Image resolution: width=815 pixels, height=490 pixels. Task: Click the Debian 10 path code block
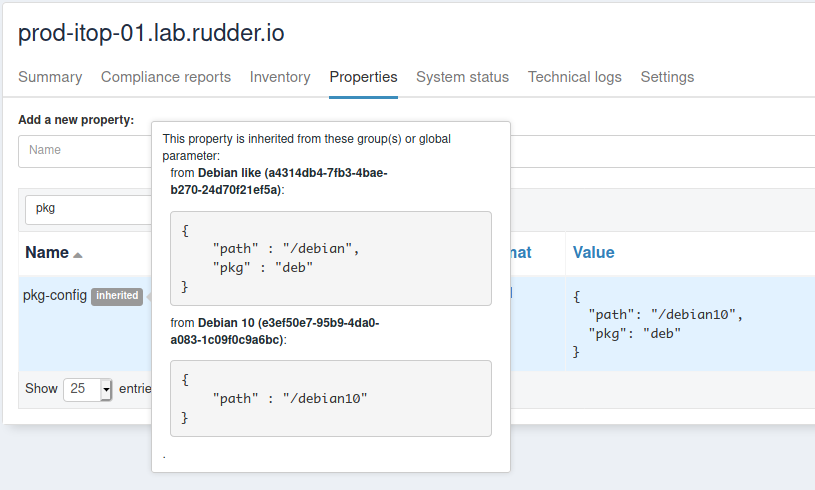tap(331, 398)
